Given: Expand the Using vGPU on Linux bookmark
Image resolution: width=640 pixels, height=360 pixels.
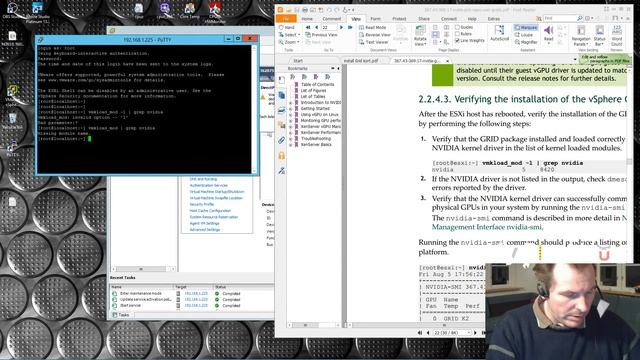Looking at the screenshot, I should tap(291, 115).
